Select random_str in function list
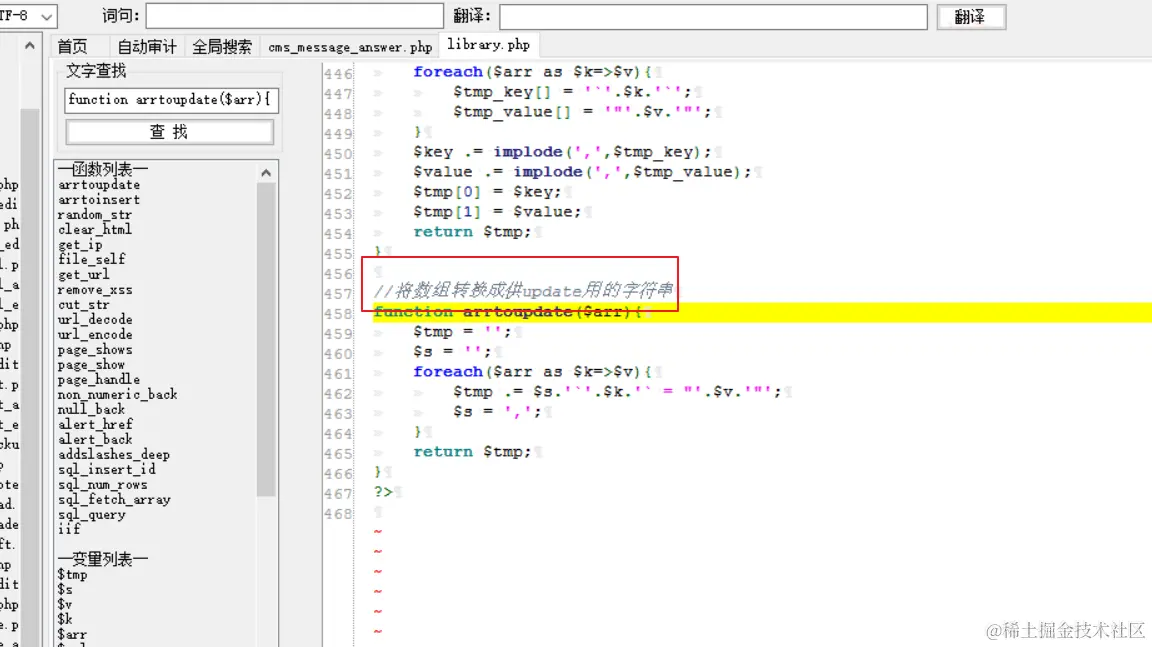The width and height of the screenshot is (1152, 647). [x=96, y=214]
